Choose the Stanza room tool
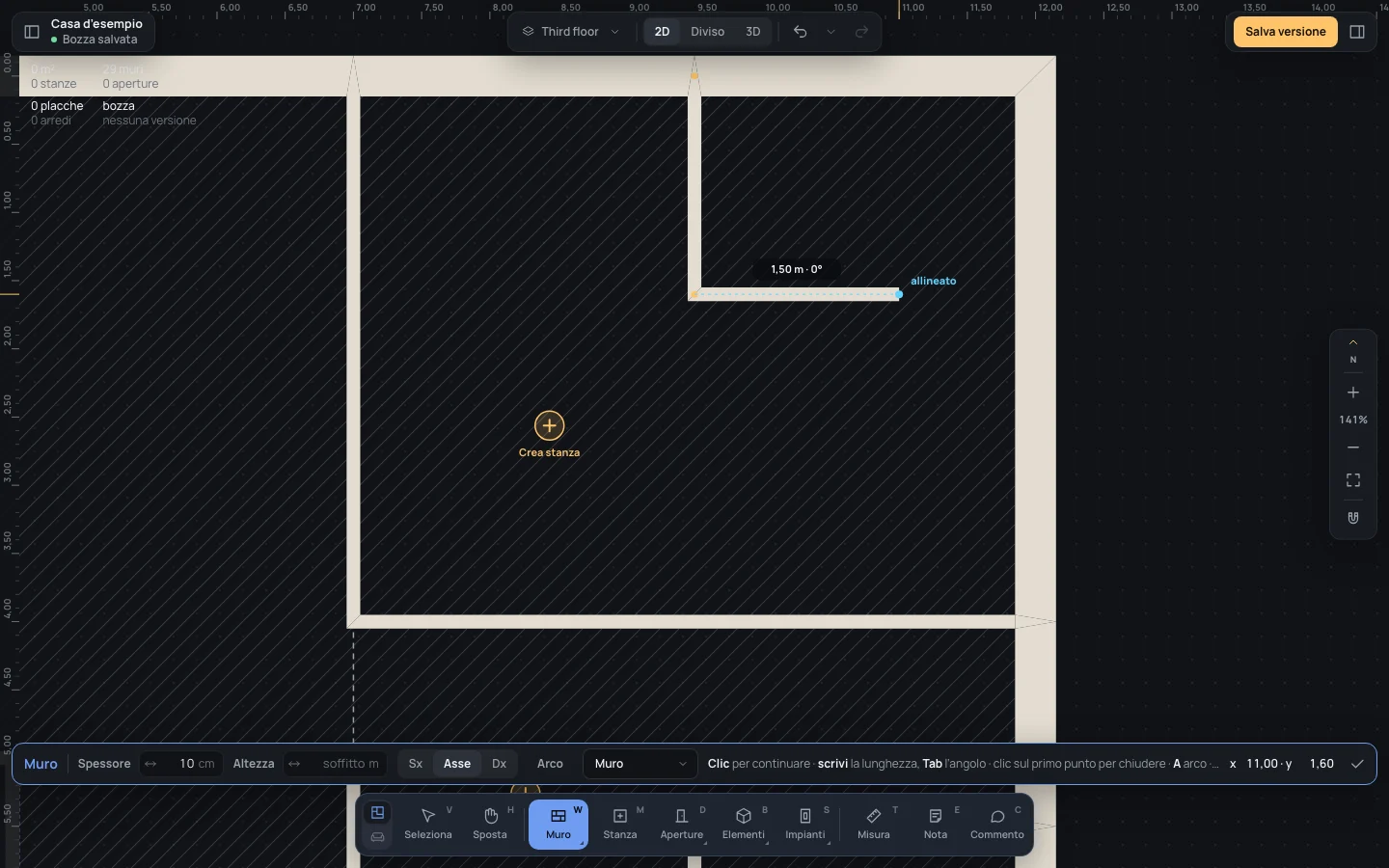The image size is (1389, 868). pyautogui.click(x=620, y=825)
